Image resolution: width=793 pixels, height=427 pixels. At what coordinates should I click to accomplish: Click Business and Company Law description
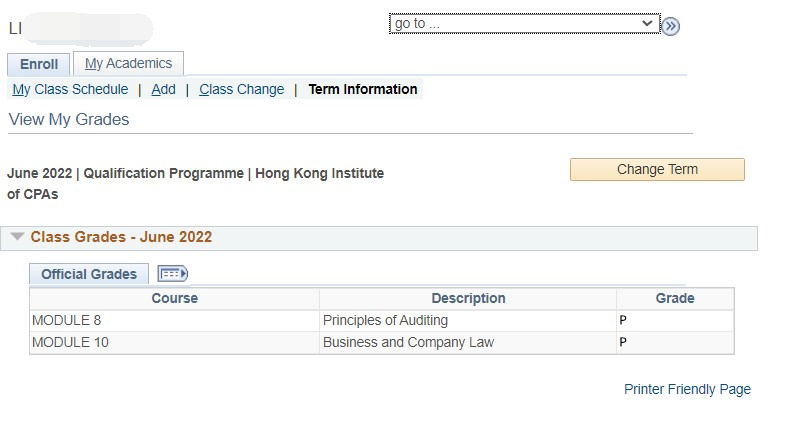coord(408,342)
